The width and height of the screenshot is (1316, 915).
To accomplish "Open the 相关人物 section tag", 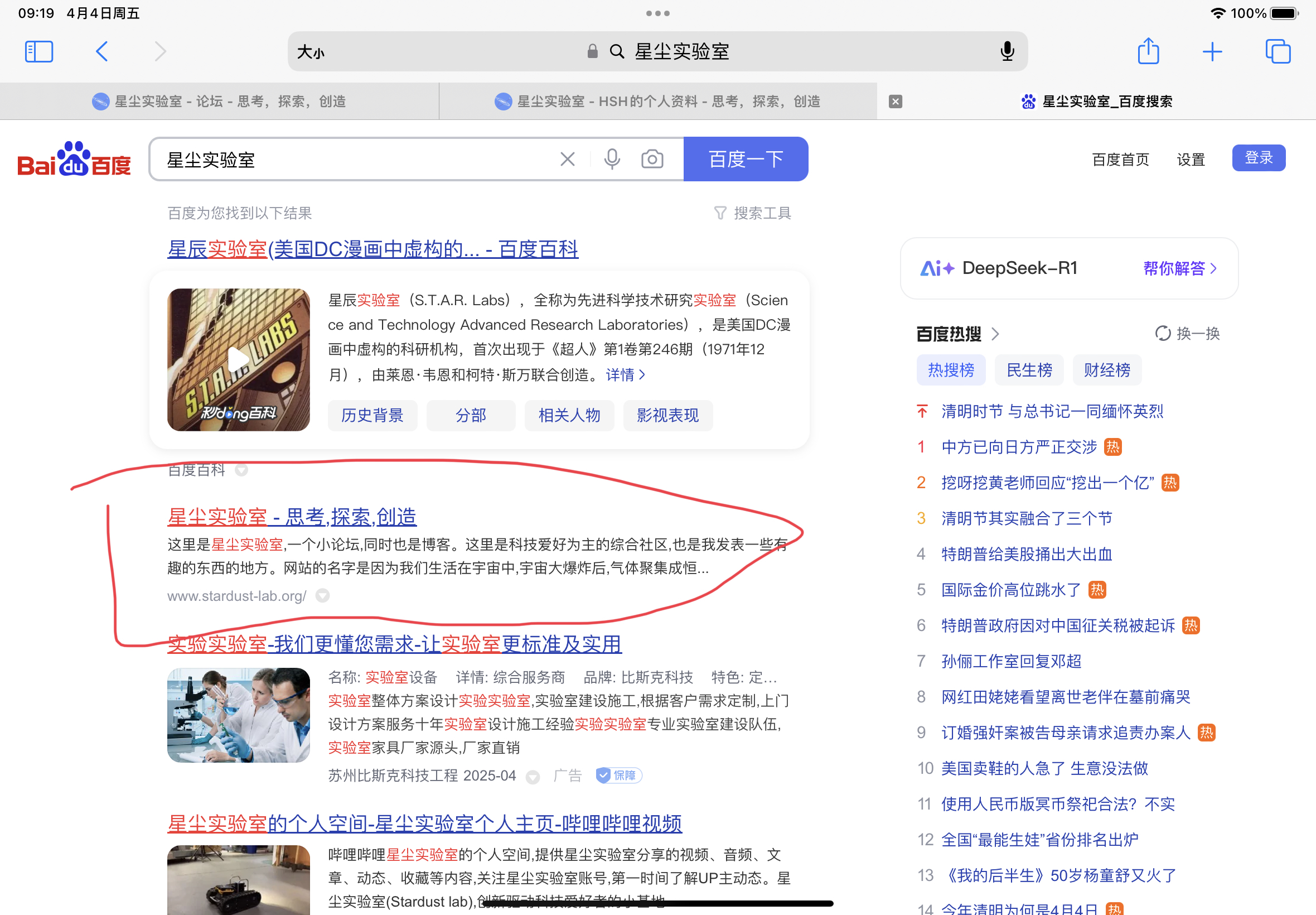I will [x=569, y=415].
